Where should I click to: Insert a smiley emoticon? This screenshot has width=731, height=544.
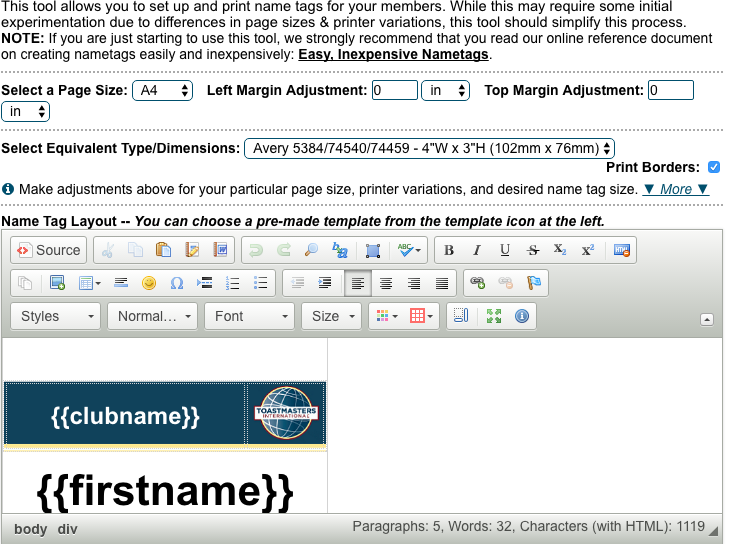(x=149, y=283)
